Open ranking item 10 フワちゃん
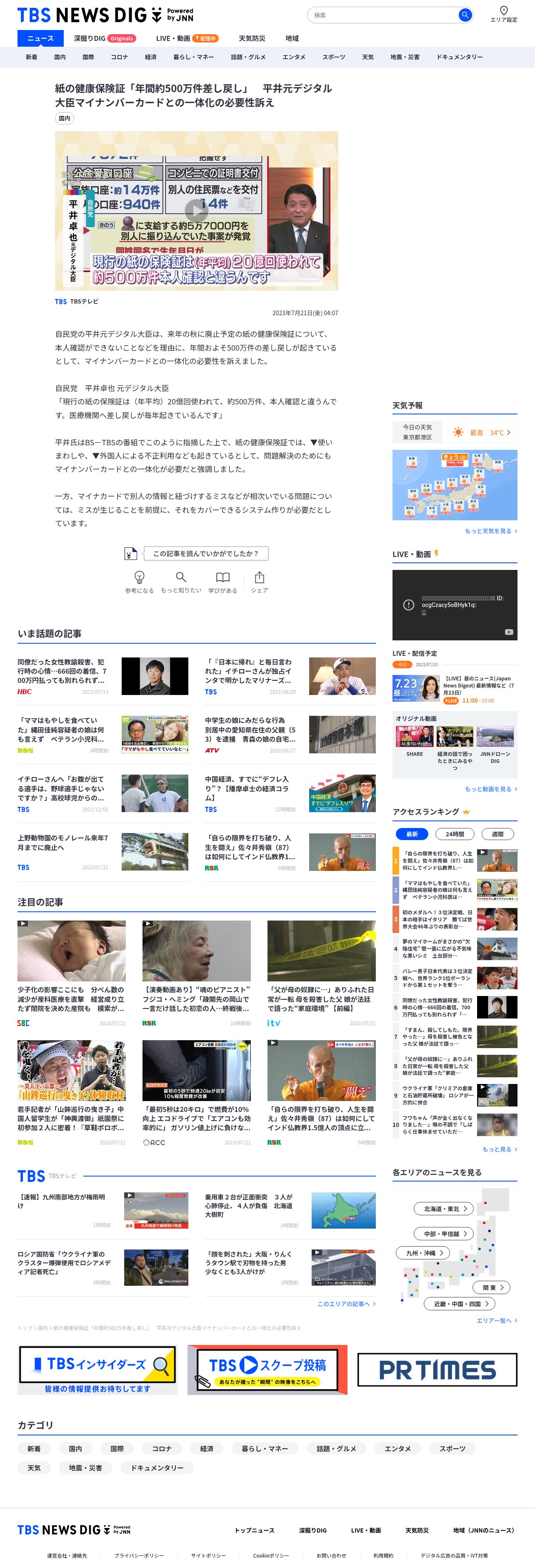 (455, 1124)
